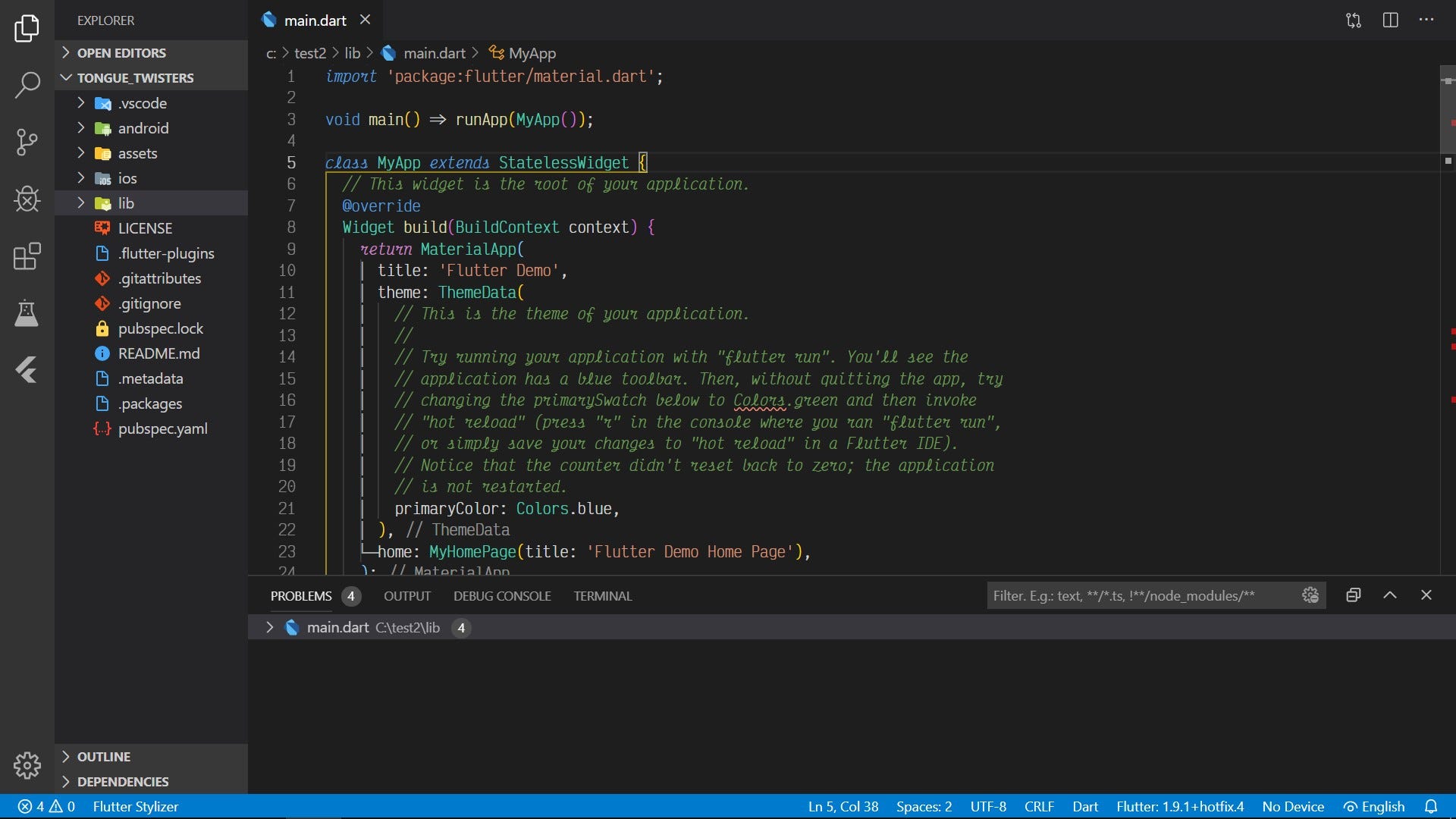The image size is (1456, 819).
Task: Collapse the TONGUE_TWISTERS tree
Action: click(66, 77)
